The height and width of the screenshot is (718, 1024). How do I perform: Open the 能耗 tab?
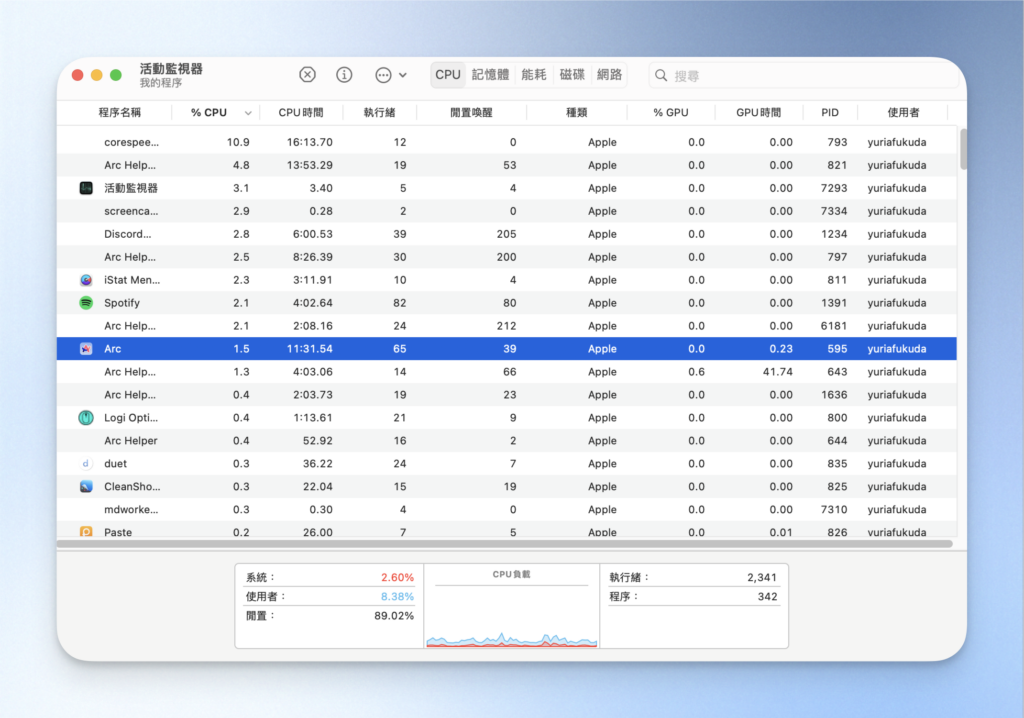[534, 74]
